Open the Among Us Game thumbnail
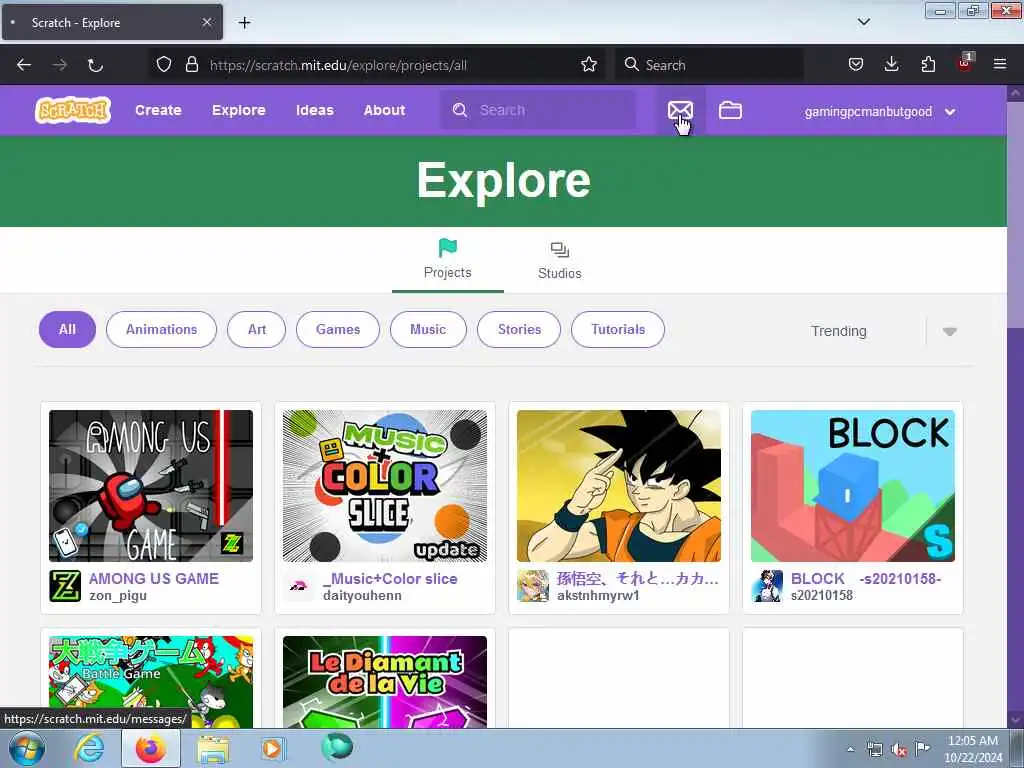 [x=151, y=486]
